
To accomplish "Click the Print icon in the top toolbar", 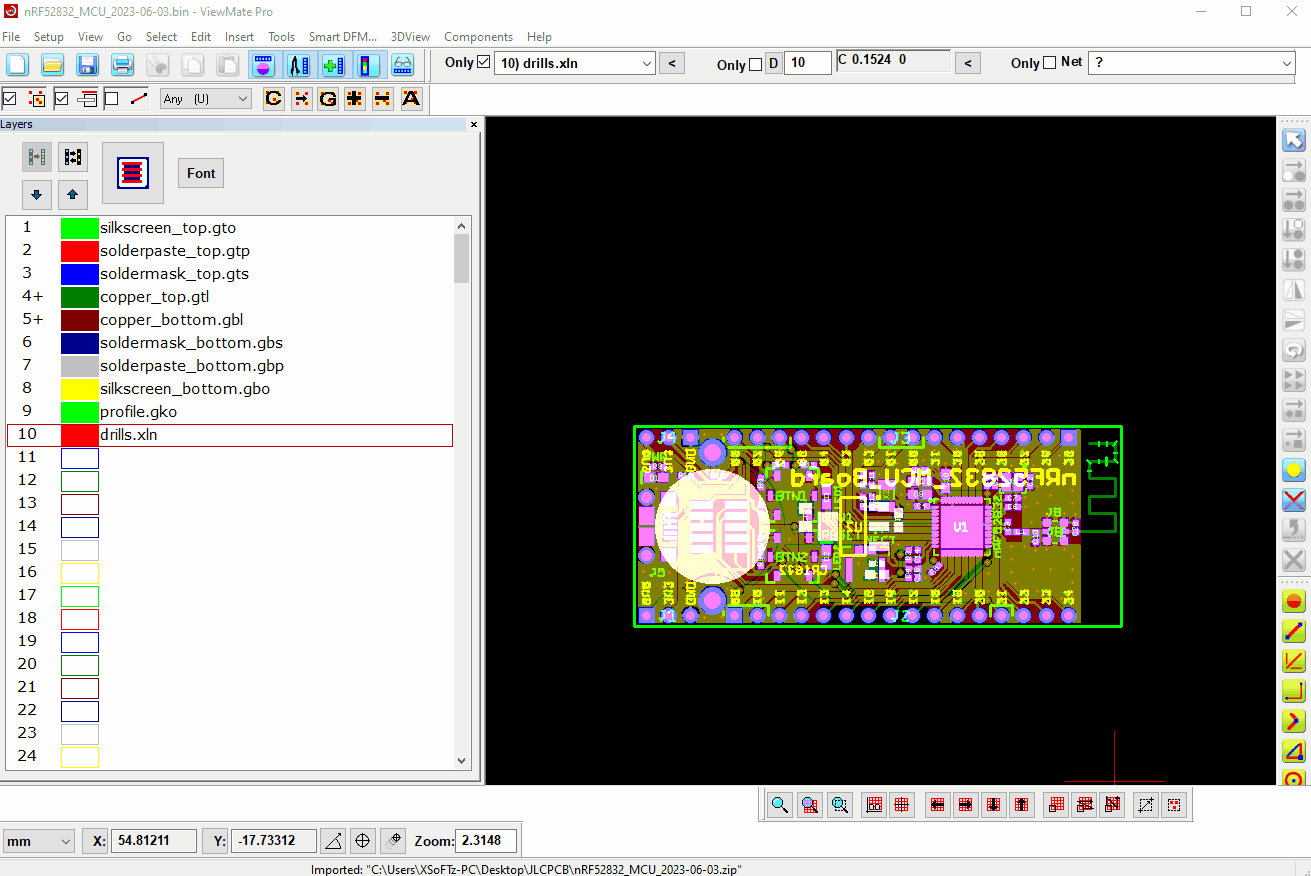I will click(123, 62).
